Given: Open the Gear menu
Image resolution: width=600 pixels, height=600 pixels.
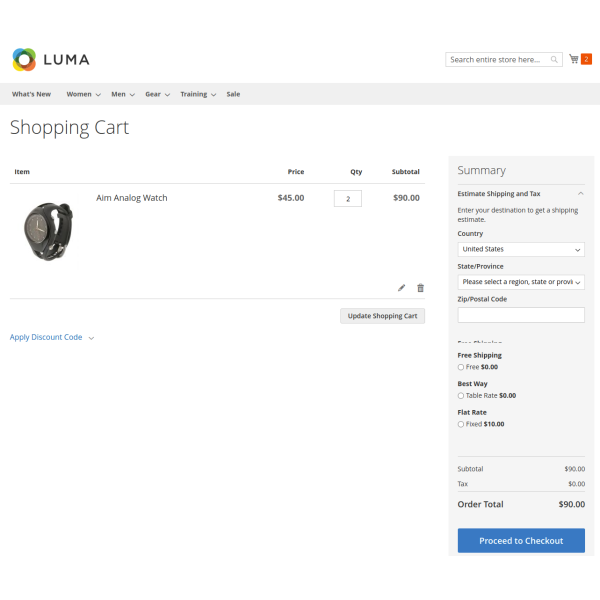Looking at the screenshot, I should point(157,94).
